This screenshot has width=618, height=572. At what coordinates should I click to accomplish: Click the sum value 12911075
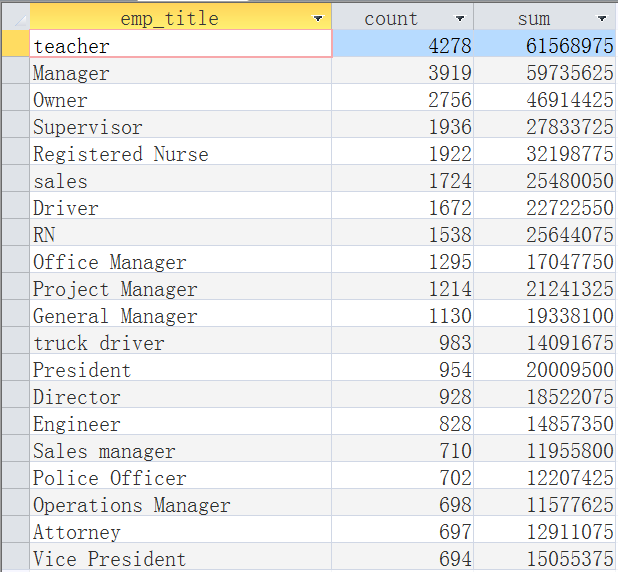[570, 532]
